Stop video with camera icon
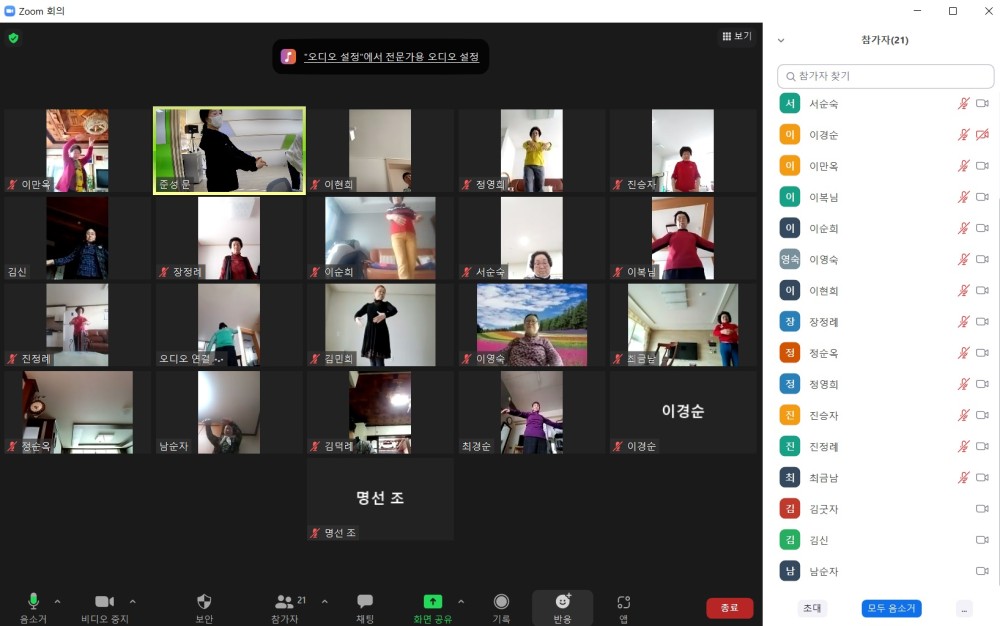Viewport: 1000px width, 626px height. click(x=105, y=601)
